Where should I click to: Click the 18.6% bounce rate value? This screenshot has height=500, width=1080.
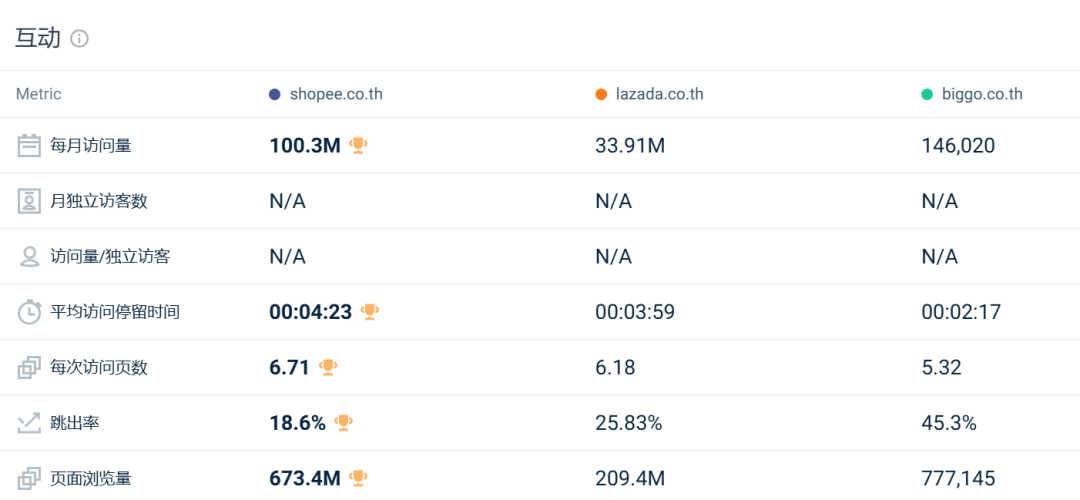pyautogui.click(x=298, y=423)
